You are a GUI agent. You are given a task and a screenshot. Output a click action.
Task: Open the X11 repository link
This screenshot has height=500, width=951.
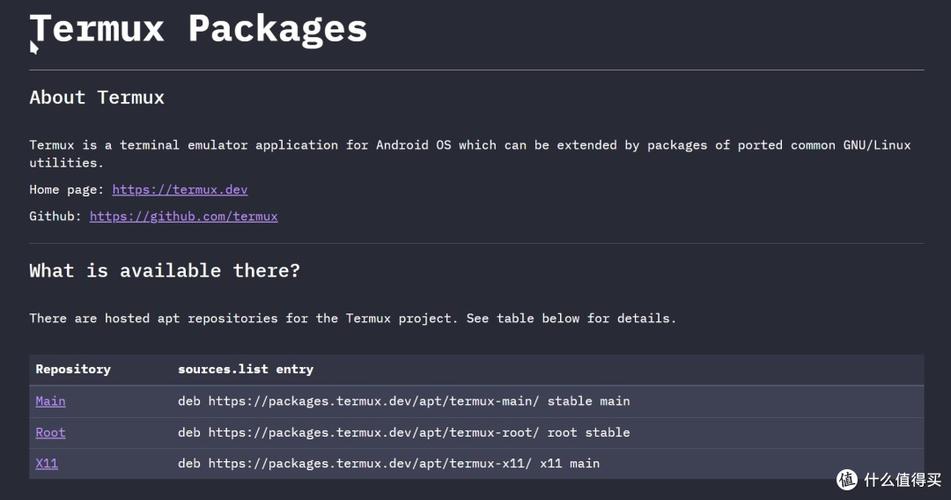47,464
